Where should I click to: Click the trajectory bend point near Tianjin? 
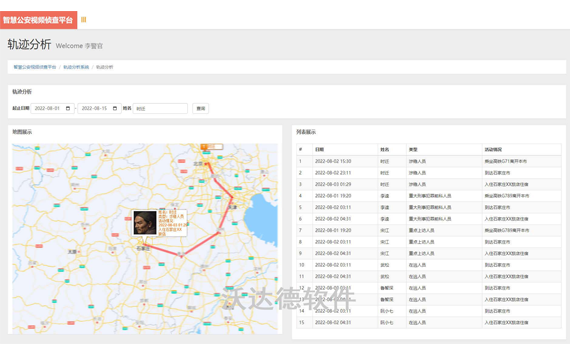[232, 197]
